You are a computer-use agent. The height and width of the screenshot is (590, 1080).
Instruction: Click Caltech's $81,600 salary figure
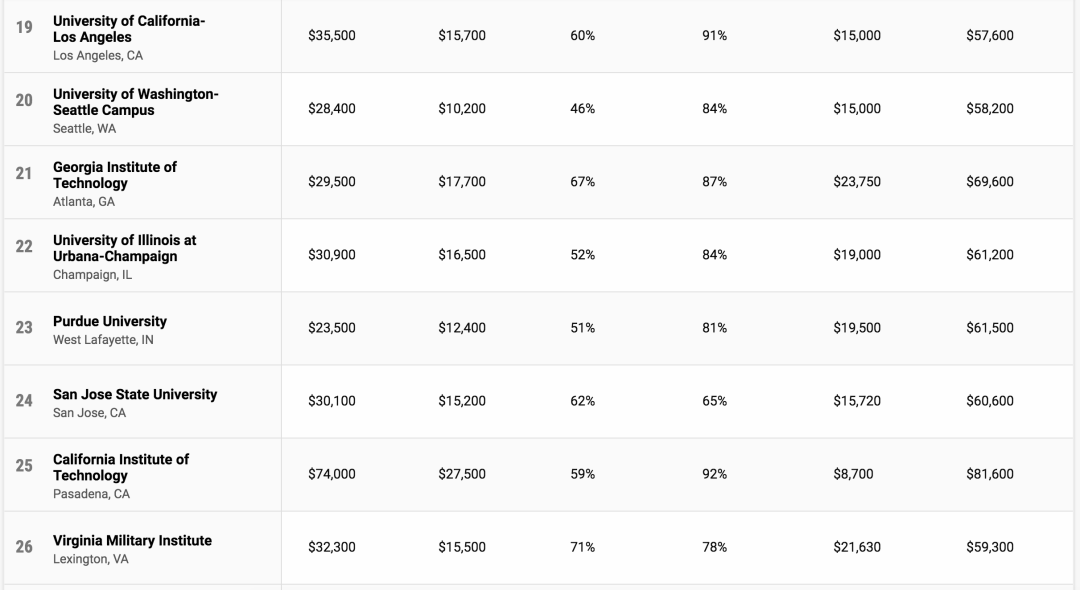point(989,474)
